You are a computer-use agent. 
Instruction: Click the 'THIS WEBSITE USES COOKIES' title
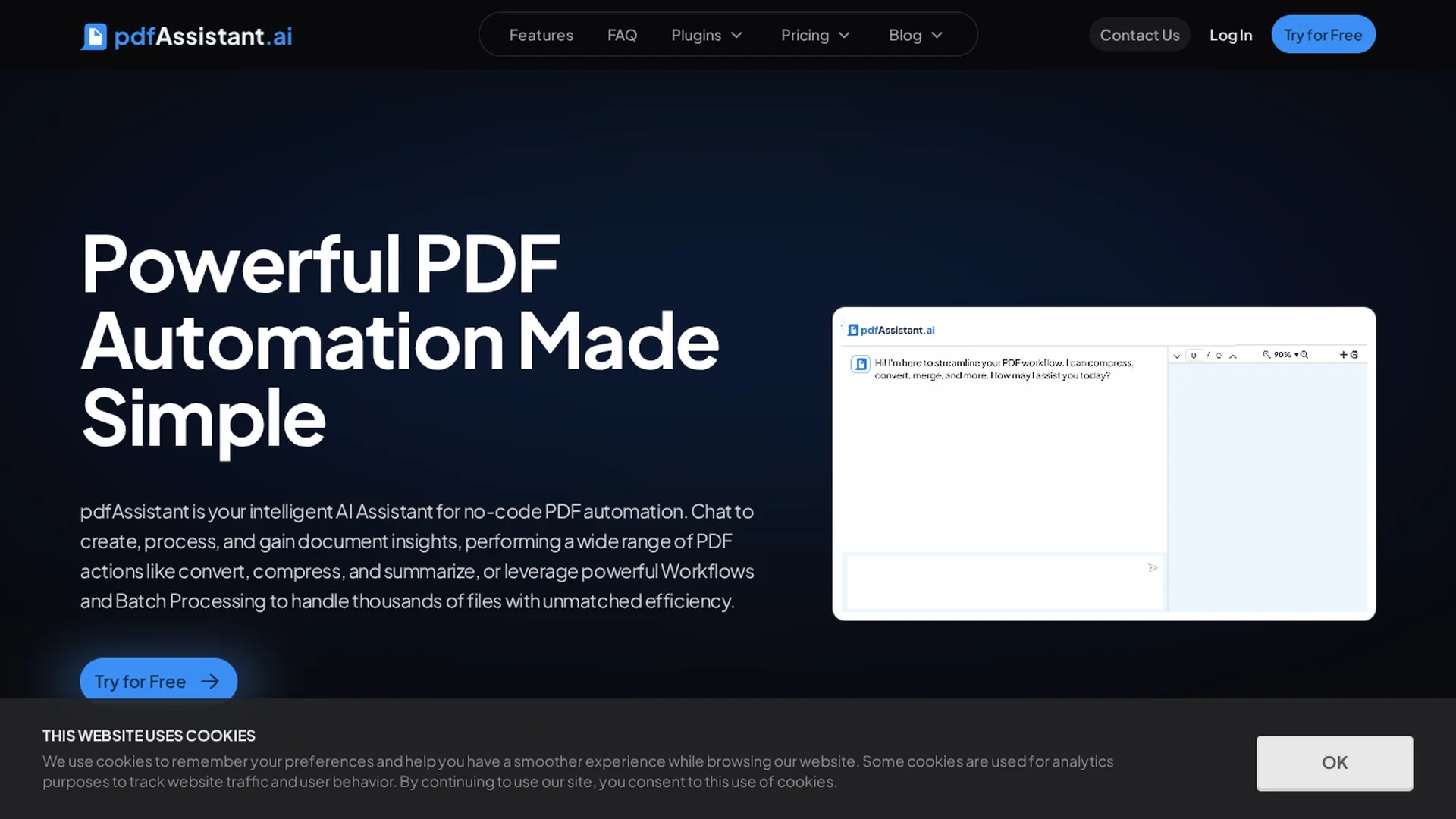coord(149,736)
